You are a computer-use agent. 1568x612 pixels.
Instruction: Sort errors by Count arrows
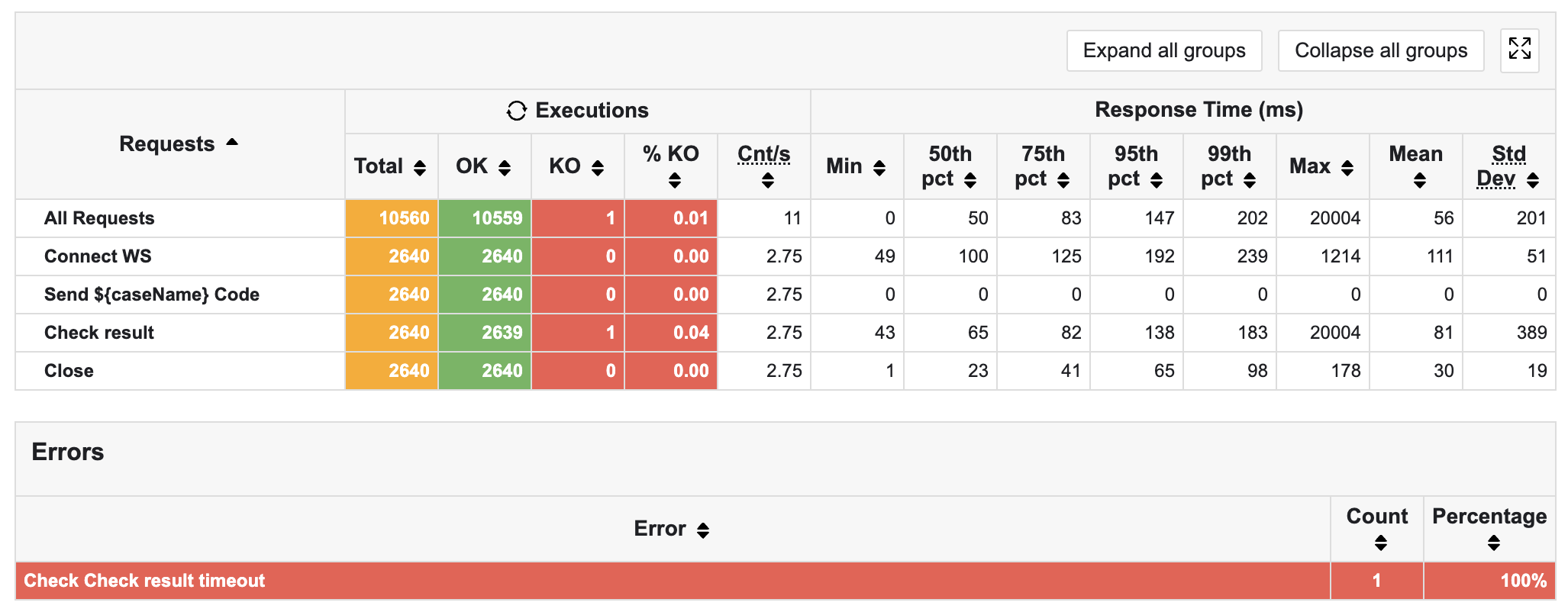(1380, 543)
